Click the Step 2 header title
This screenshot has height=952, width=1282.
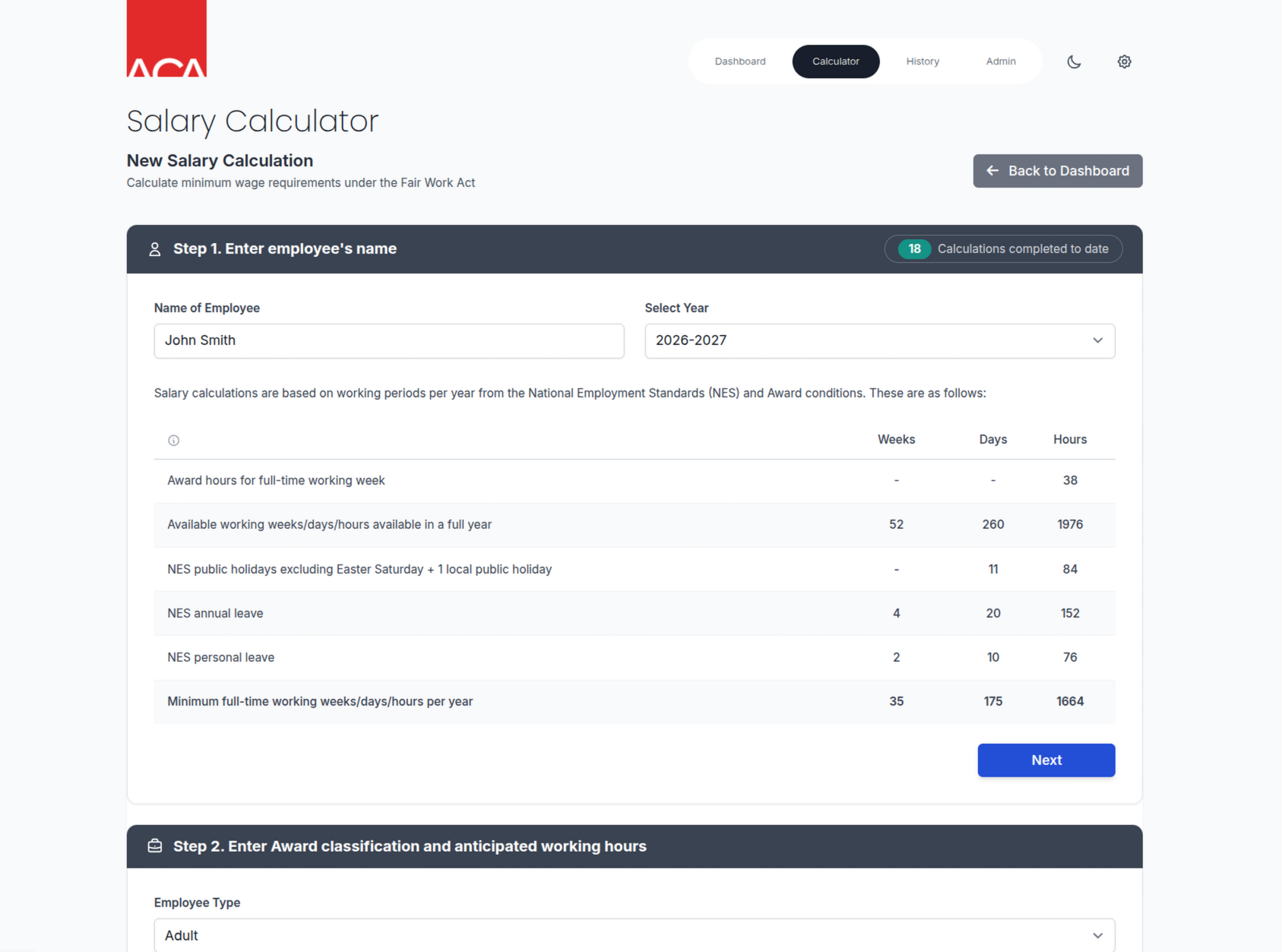coord(410,846)
